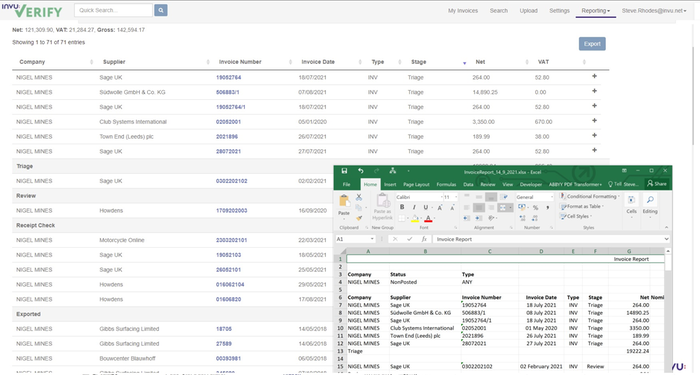Screen dimensions: 700x375
Task: Click the Percent Style icon
Action: click(x=535, y=208)
